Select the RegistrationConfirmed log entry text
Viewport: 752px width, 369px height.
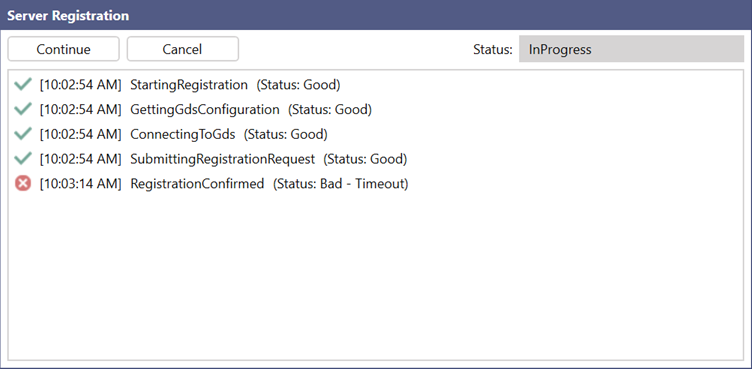click(x=197, y=183)
